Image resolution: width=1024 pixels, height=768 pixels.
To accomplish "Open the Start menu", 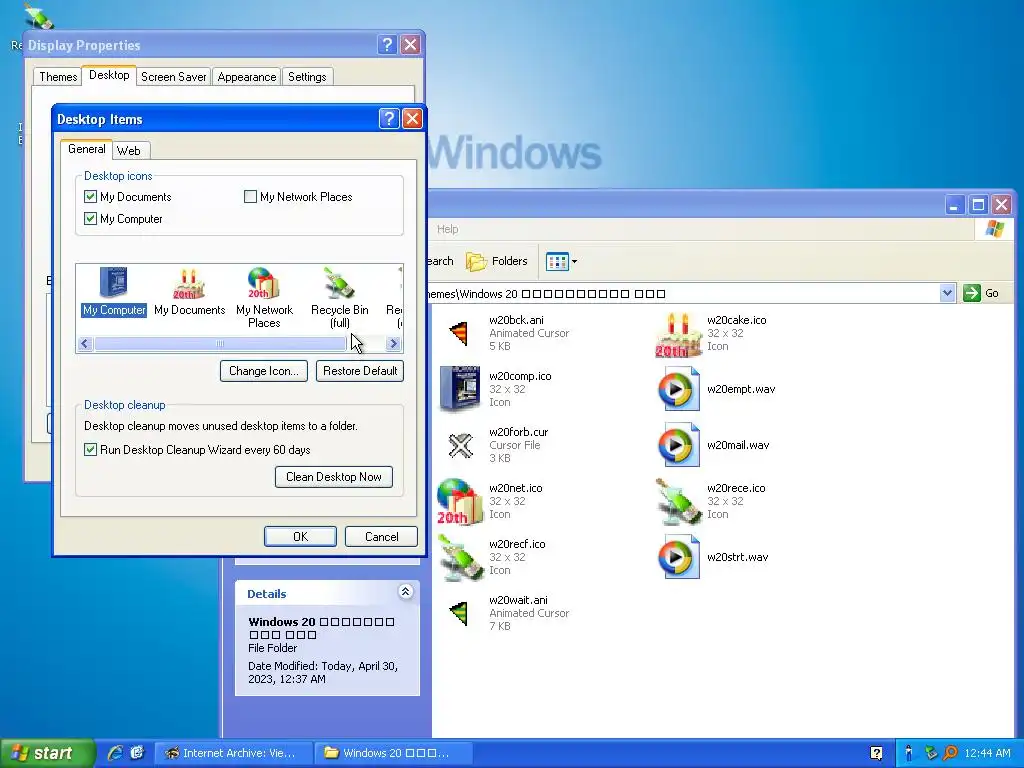I will pos(47,753).
